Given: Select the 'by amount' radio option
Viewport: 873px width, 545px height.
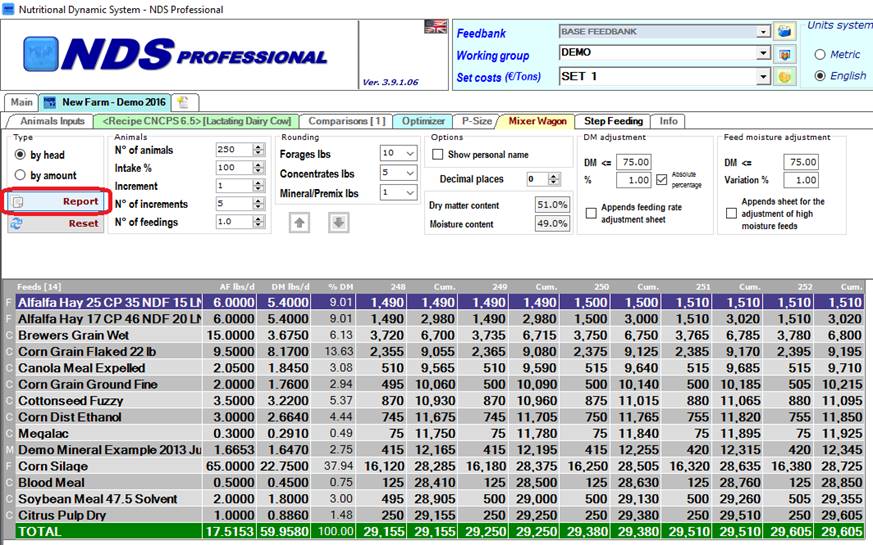Looking at the screenshot, I should pos(20,175).
